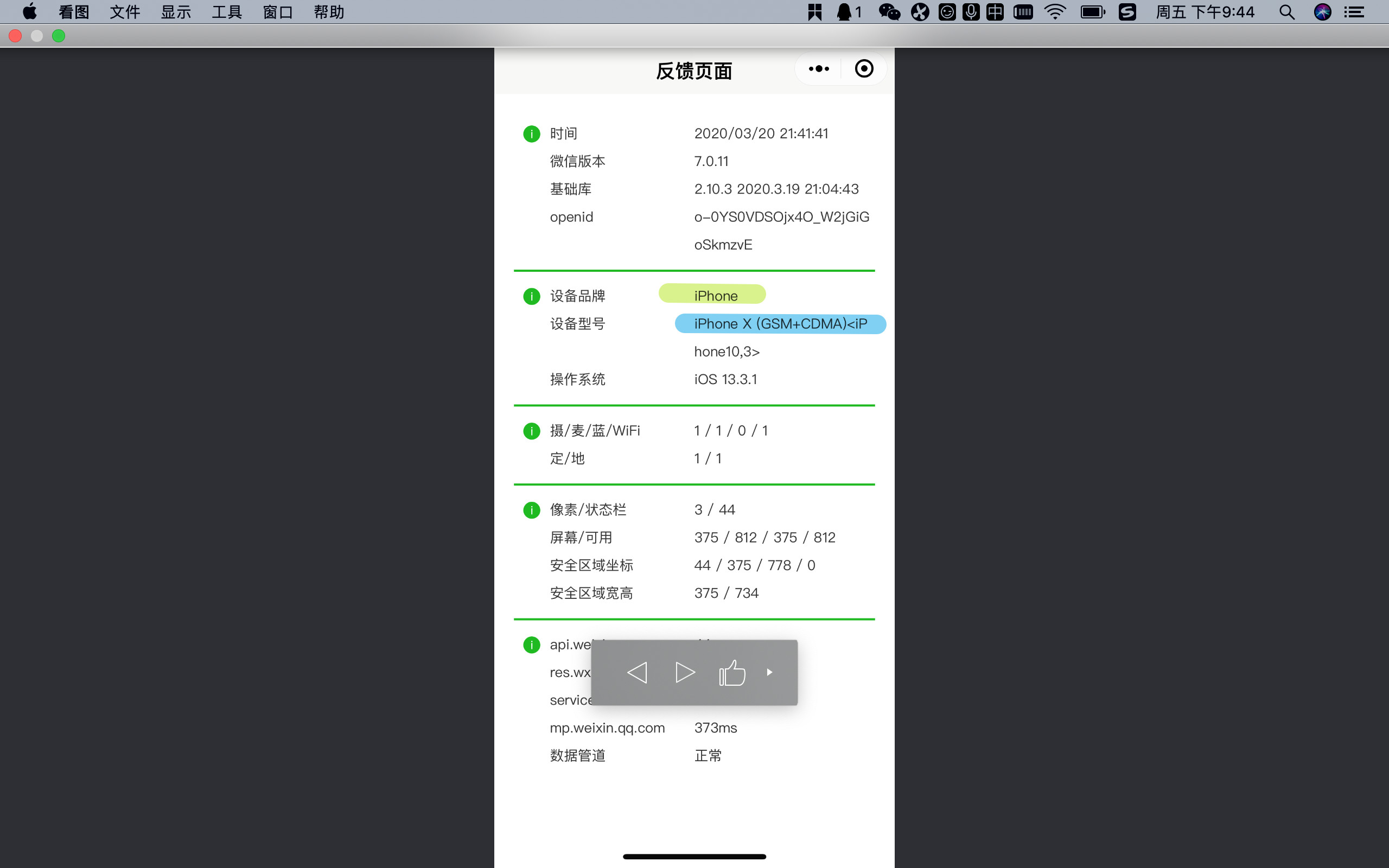The image size is (1389, 868).
Task: Click the Siri icon in menu bar
Action: (x=1322, y=12)
